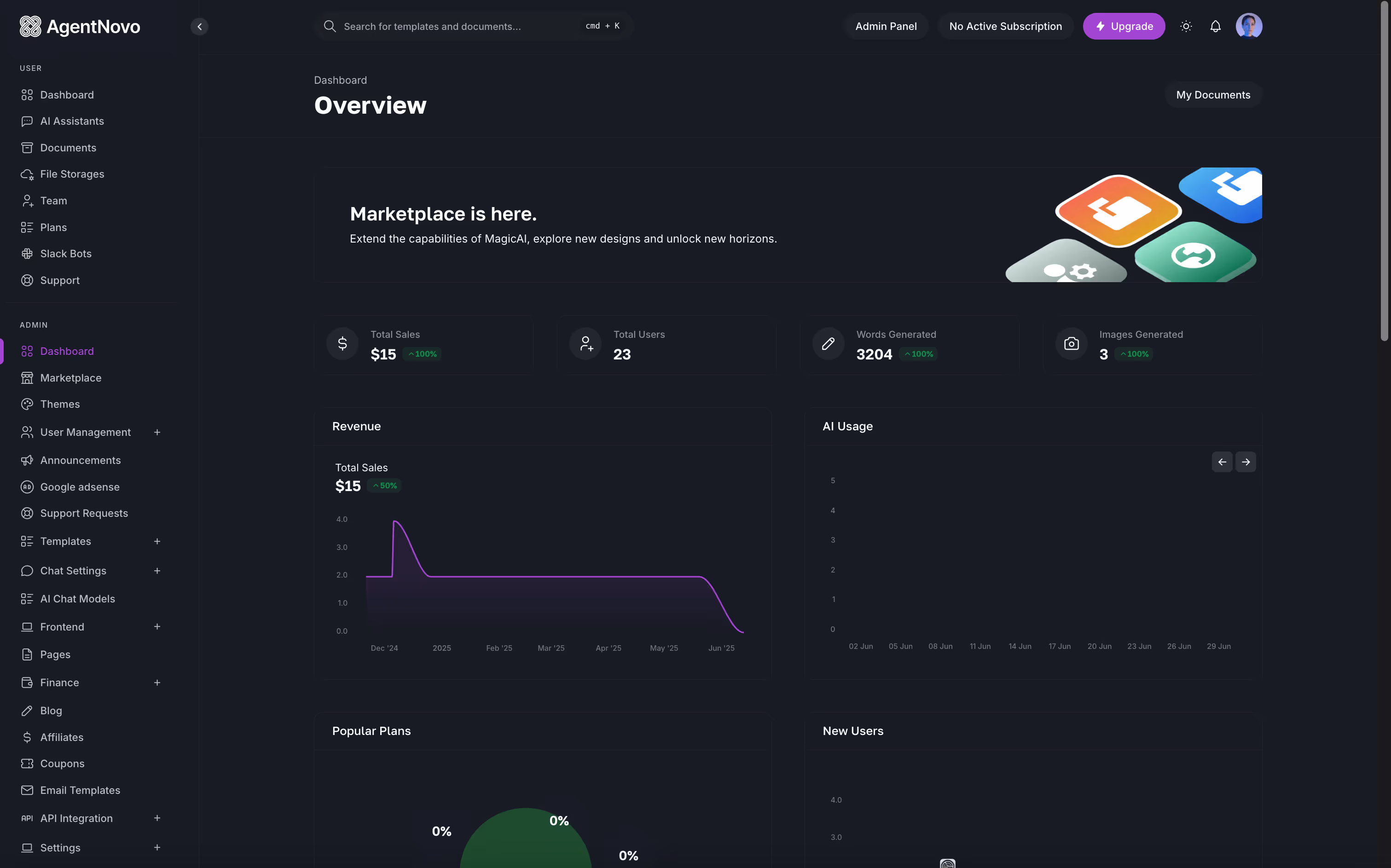Click the green 50% revenue badge
This screenshot has width=1391, height=868.
click(x=384, y=486)
